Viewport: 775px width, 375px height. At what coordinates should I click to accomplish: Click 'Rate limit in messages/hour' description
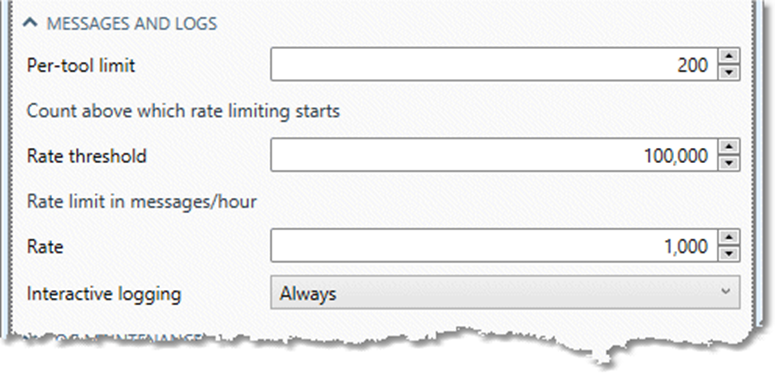[141, 202]
